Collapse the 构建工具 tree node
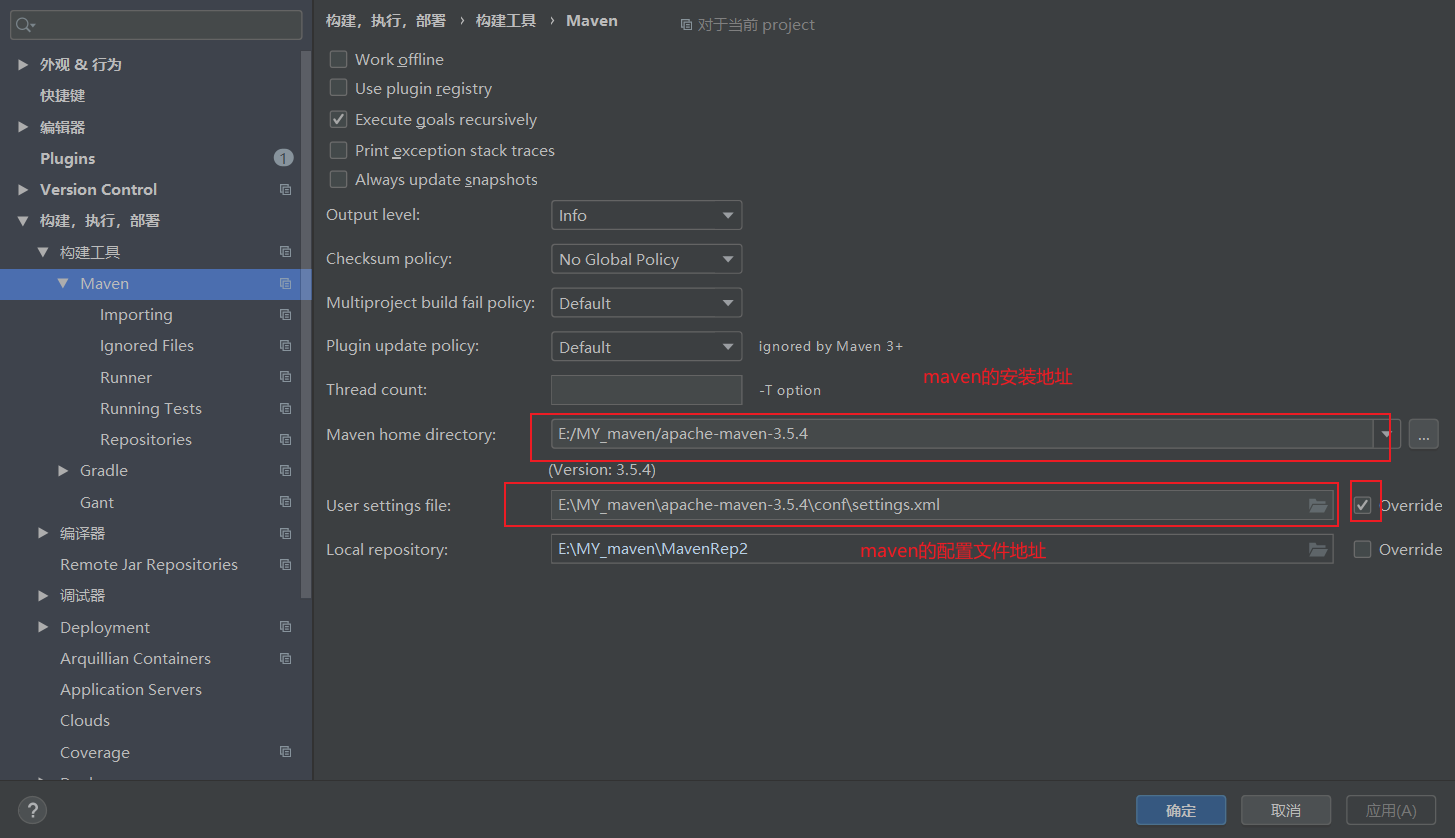 pyautogui.click(x=43, y=252)
